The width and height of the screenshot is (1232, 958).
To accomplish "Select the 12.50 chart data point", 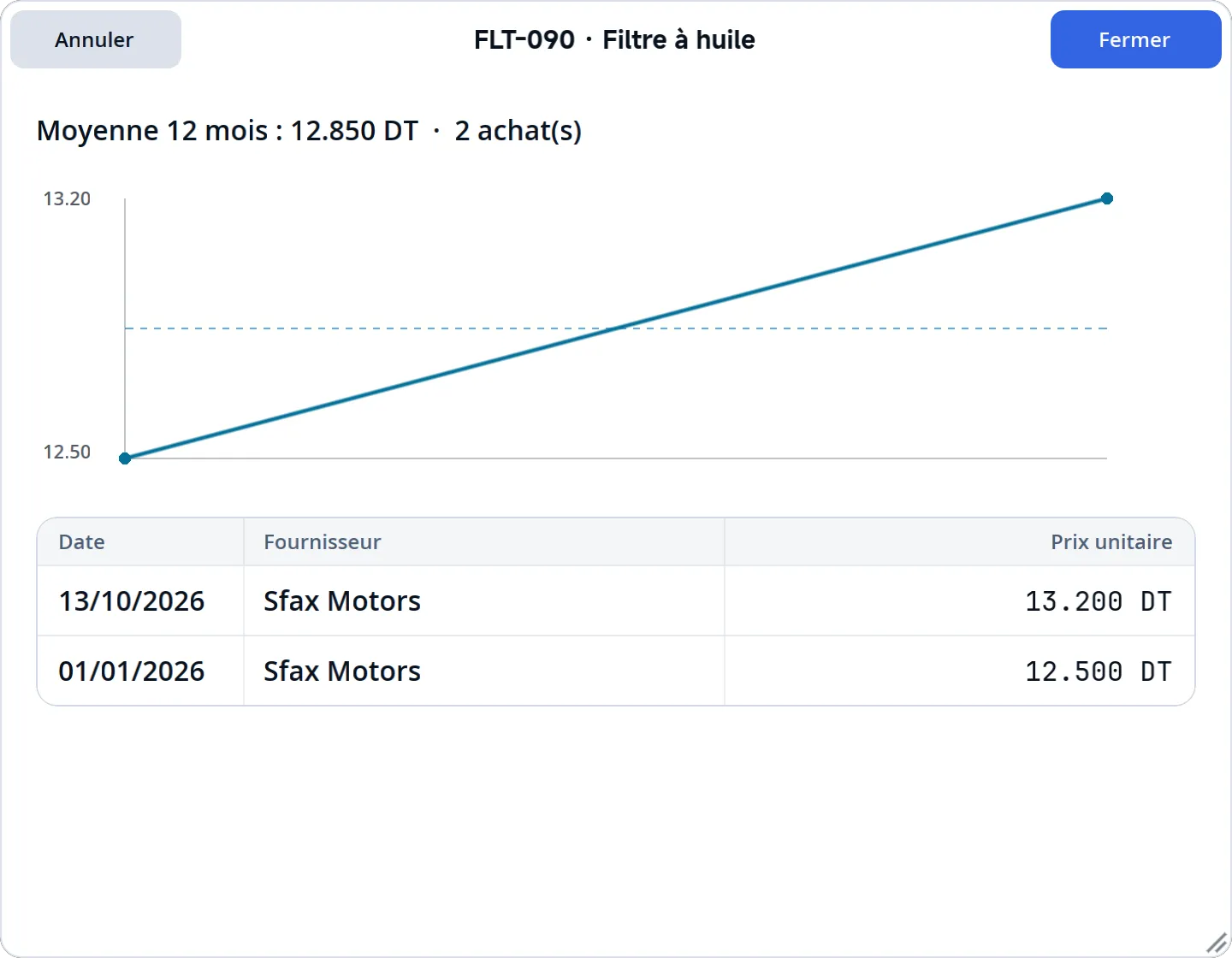I will [x=125, y=458].
